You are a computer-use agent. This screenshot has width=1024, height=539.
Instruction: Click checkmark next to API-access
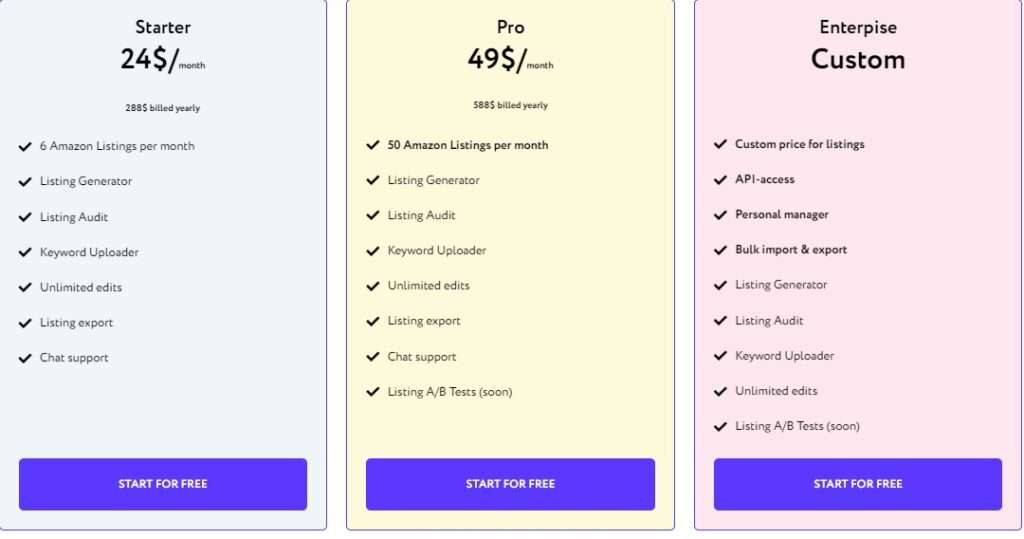tap(720, 180)
